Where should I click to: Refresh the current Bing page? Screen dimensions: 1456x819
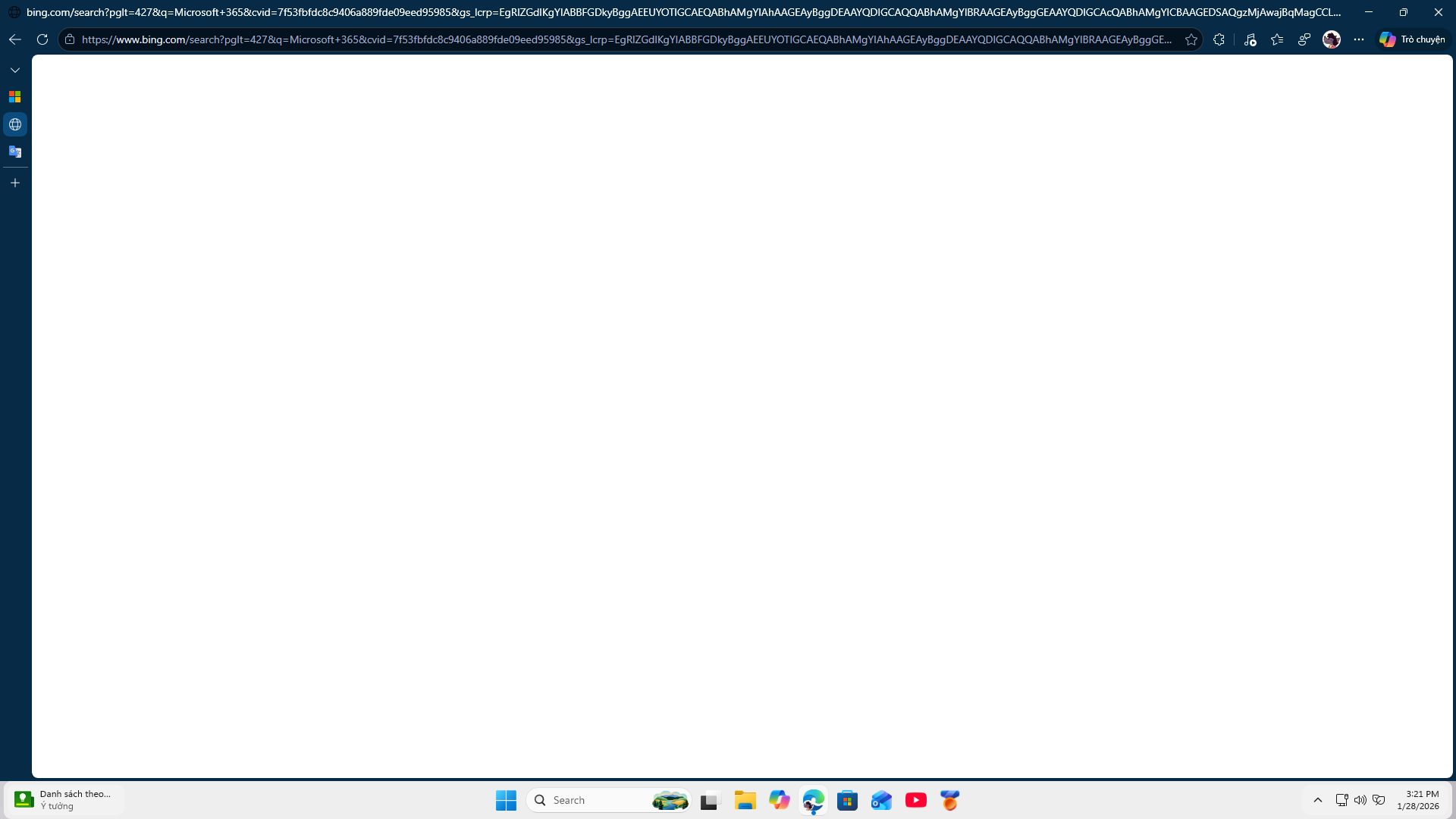pyautogui.click(x=42, y=39)
